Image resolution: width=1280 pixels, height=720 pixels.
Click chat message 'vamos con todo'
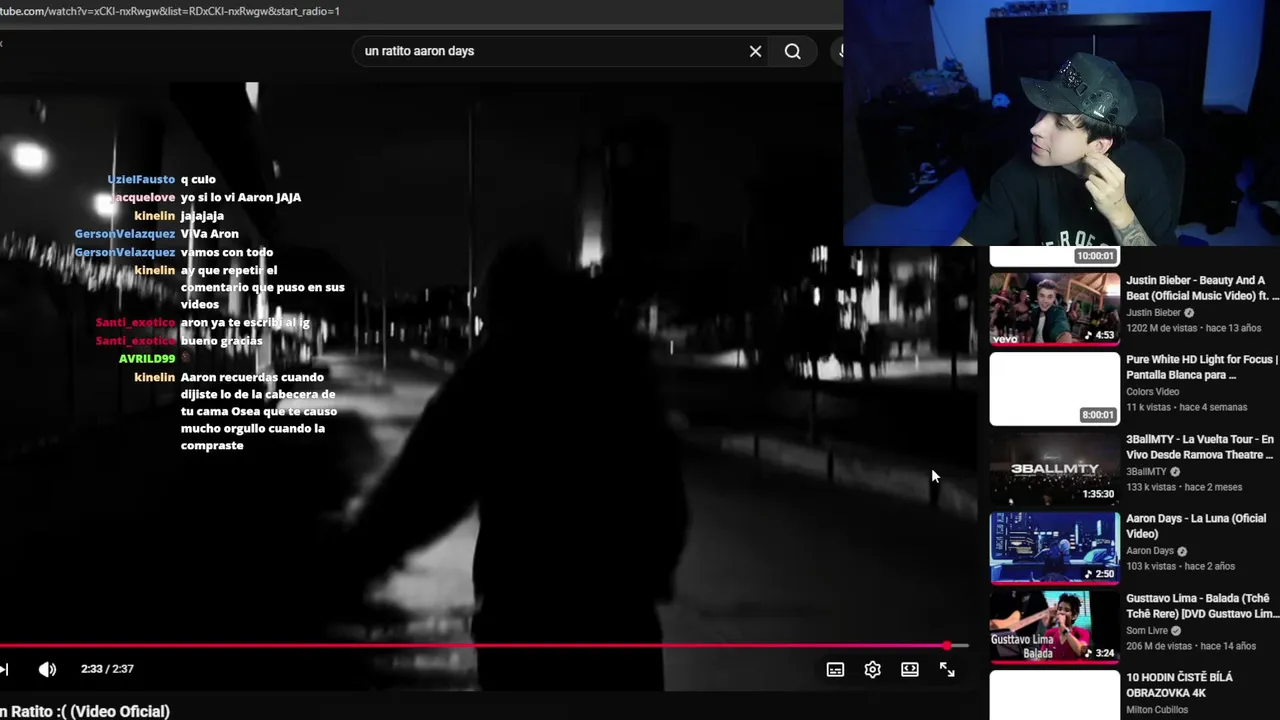pyautogui.click(x=227, y=252)
